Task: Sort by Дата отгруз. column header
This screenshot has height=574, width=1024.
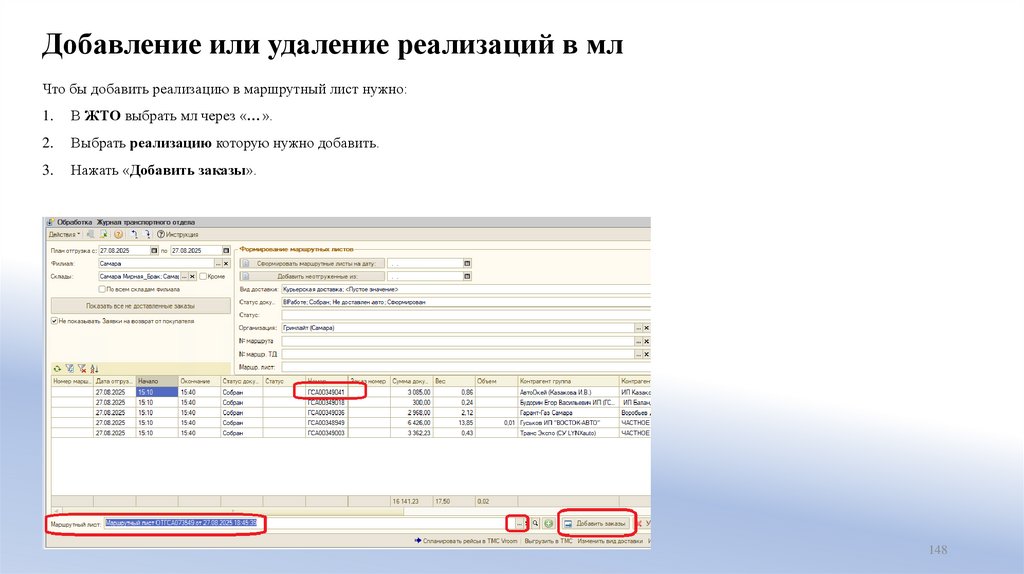Action: pyautogui.click(x=114, y=381)
